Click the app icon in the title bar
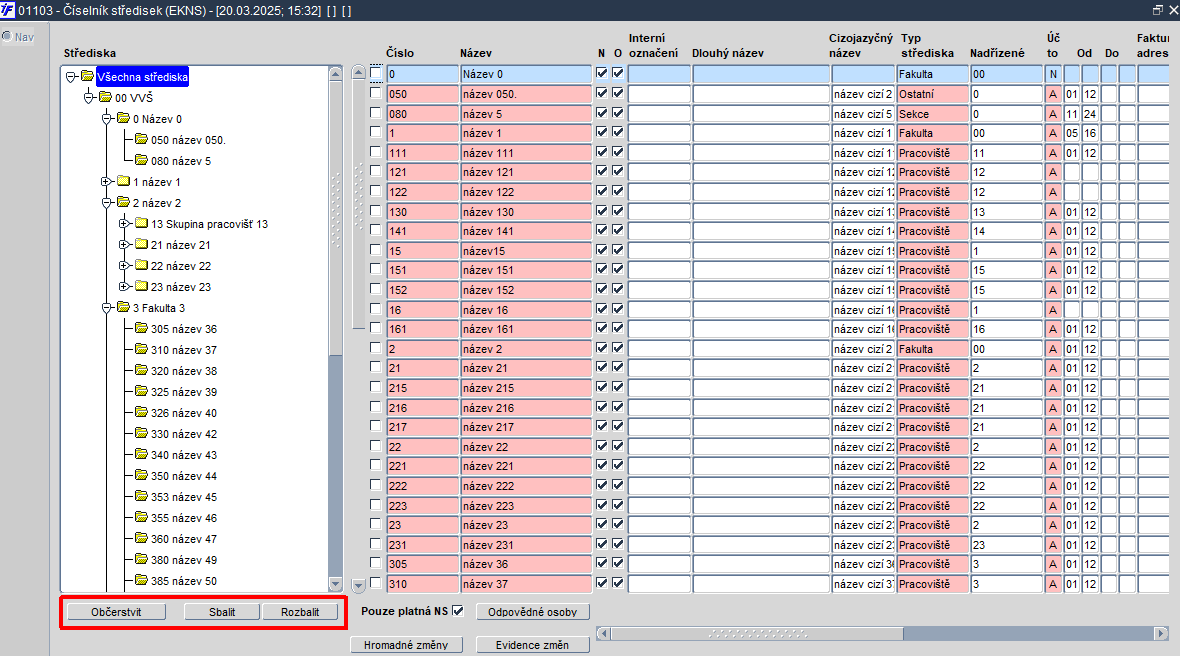The image size is (1180, 656). (8, 10)
